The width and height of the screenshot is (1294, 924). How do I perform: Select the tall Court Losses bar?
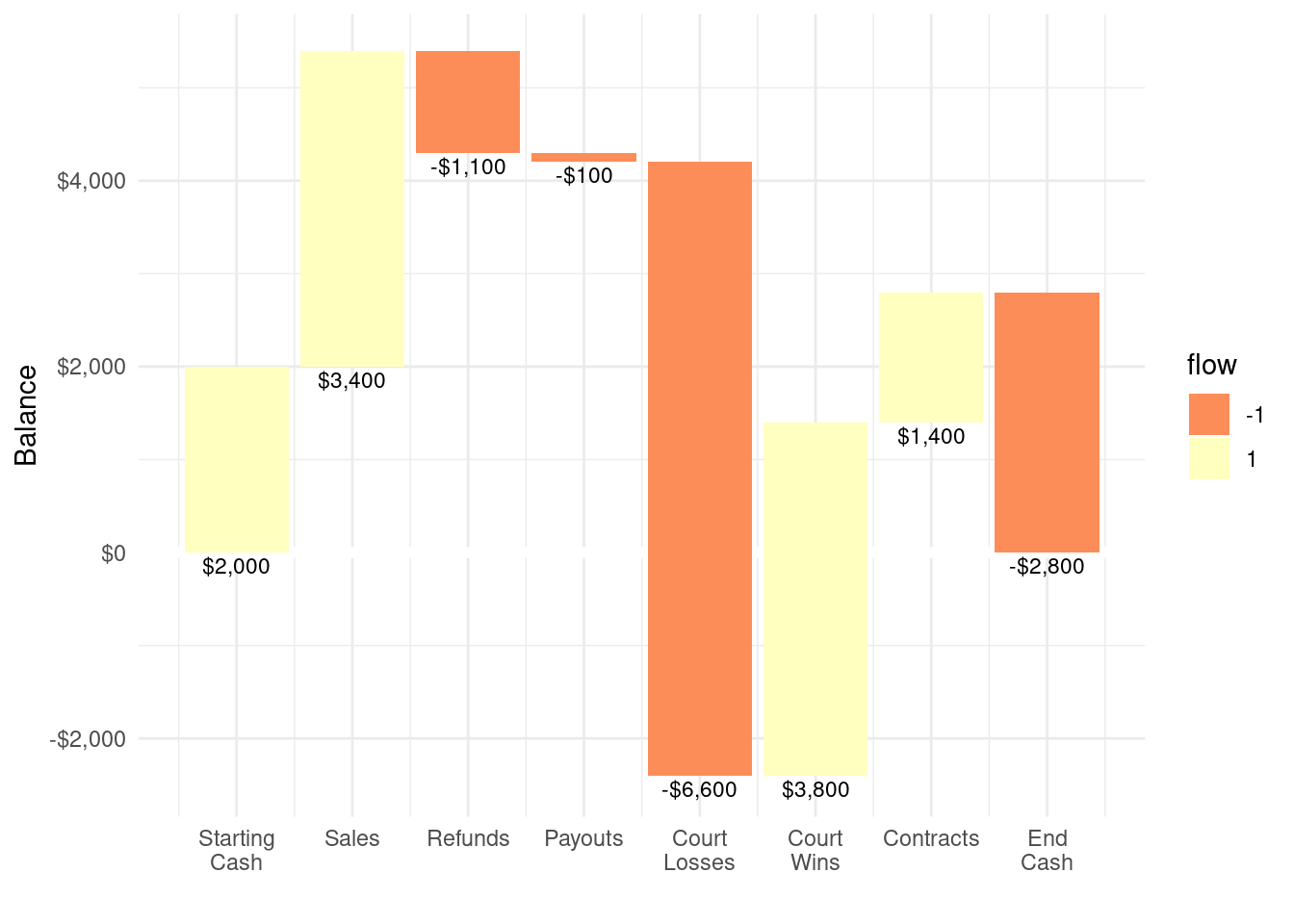(x=699, y=468)
